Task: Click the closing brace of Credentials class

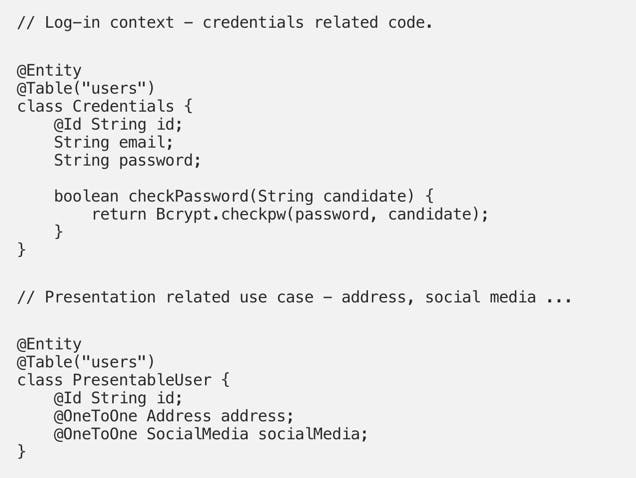Action: (22, 249)
